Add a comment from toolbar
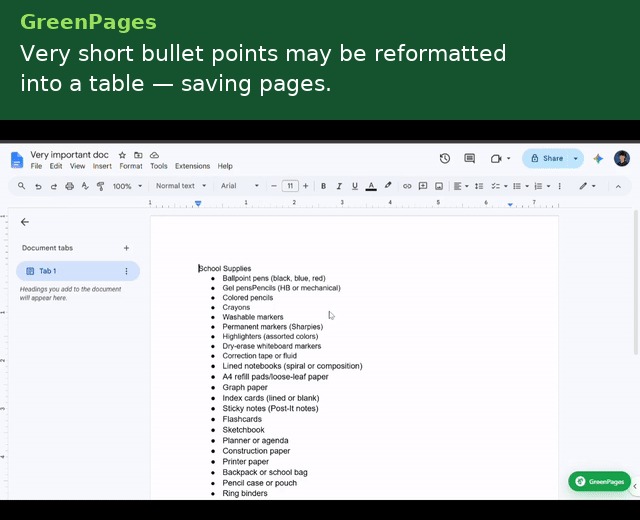Viewport: 640px width, 520px height. 423,186
